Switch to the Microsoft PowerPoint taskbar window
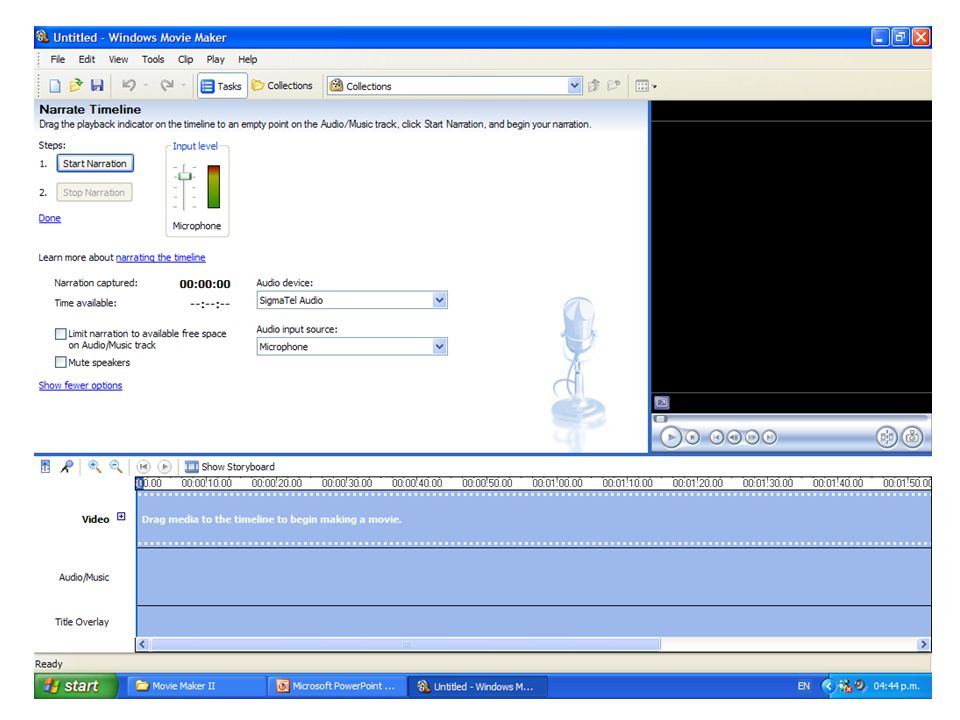960x720 pixels. pos(337,686)
